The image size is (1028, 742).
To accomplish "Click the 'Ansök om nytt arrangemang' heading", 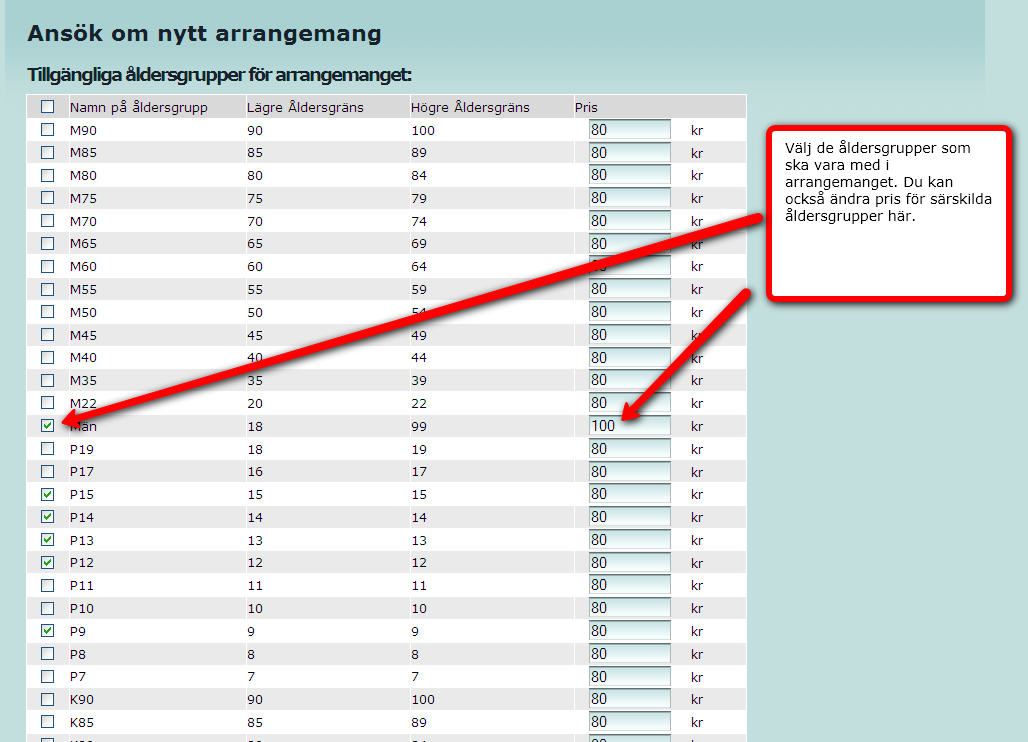I will [x=204, y=33].
